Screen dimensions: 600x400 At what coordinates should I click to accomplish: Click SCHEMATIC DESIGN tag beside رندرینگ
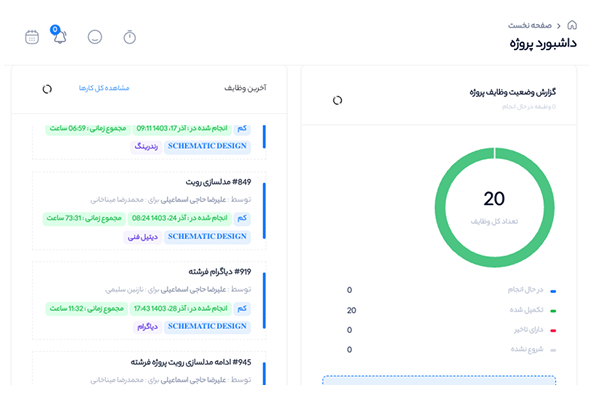tap(207, 146)
